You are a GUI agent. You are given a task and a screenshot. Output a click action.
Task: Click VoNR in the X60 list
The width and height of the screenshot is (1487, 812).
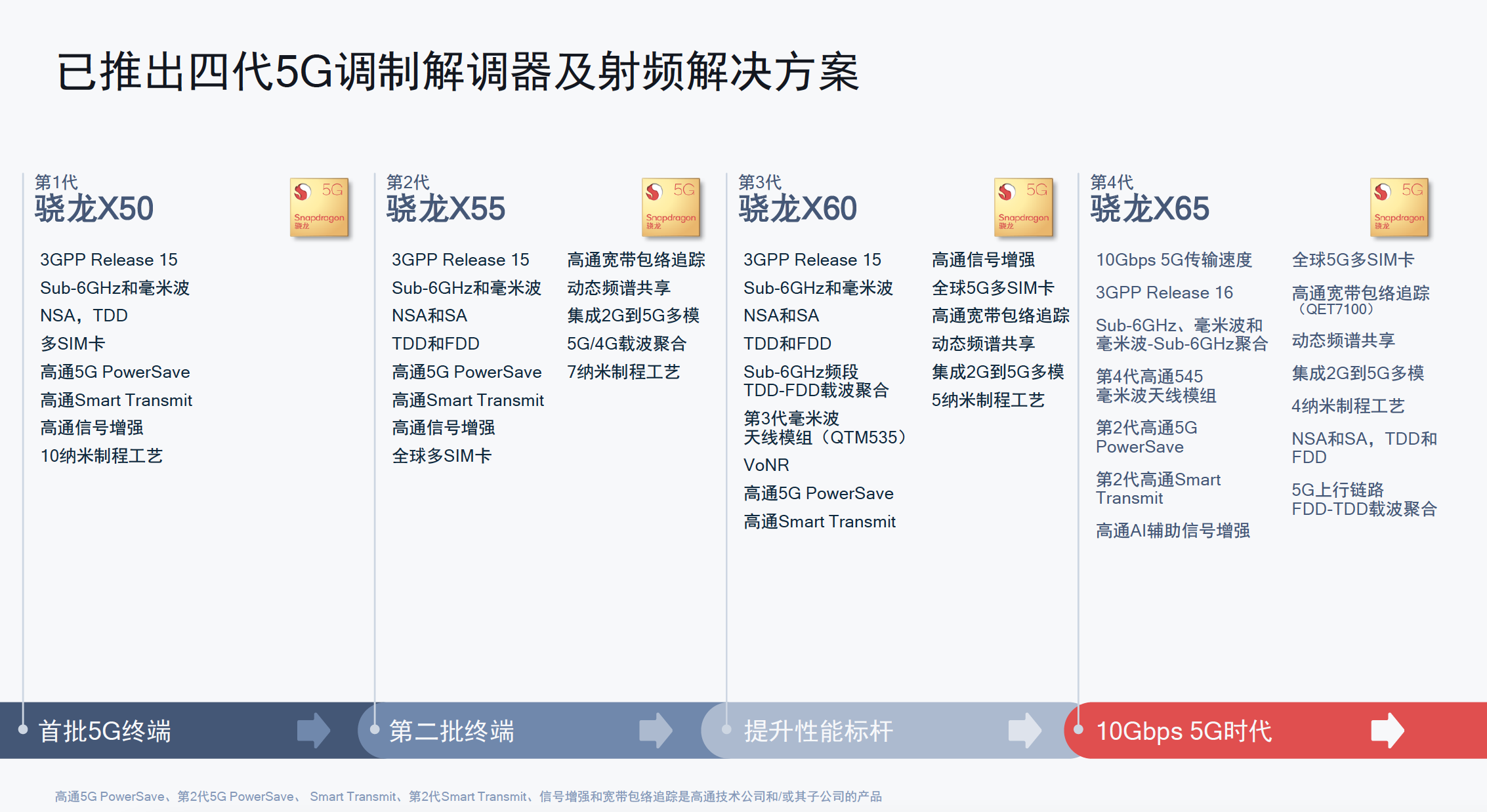(x=766, y=465)
